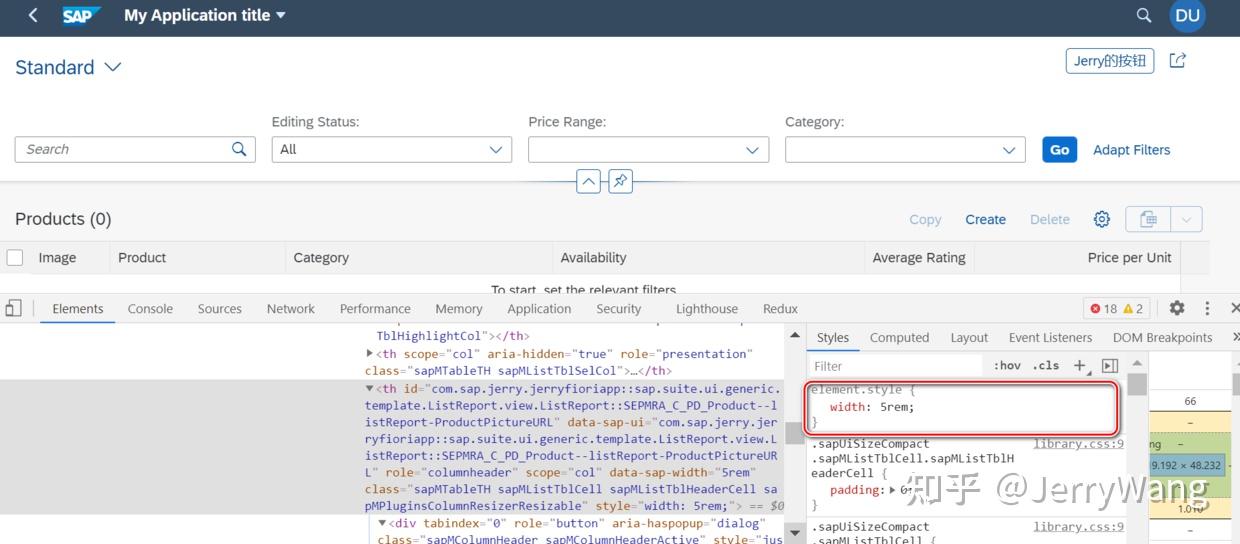Toggle the .cls classes button
Viewport: 1240px width, 544px height.
click(x=1046, y=366)
